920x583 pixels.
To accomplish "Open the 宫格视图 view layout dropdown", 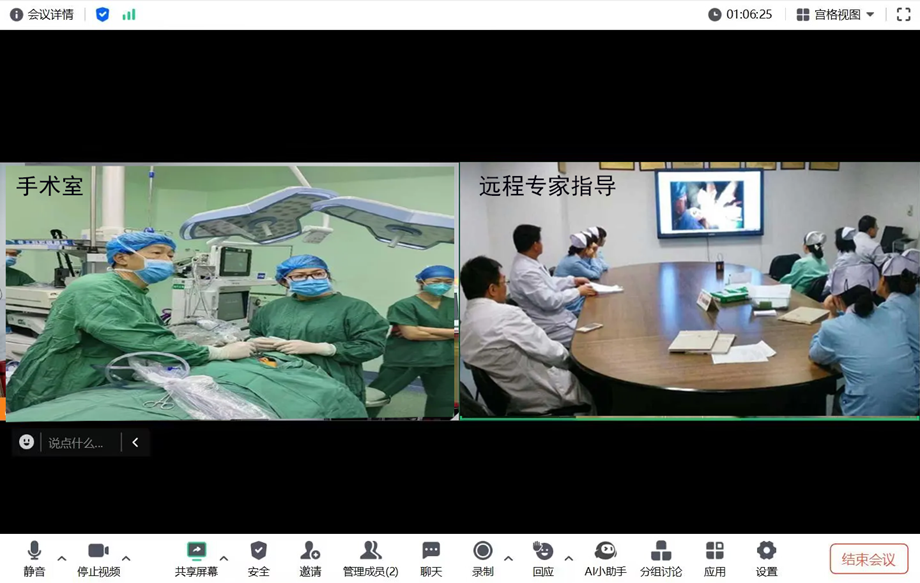I will tap(835, 15).
